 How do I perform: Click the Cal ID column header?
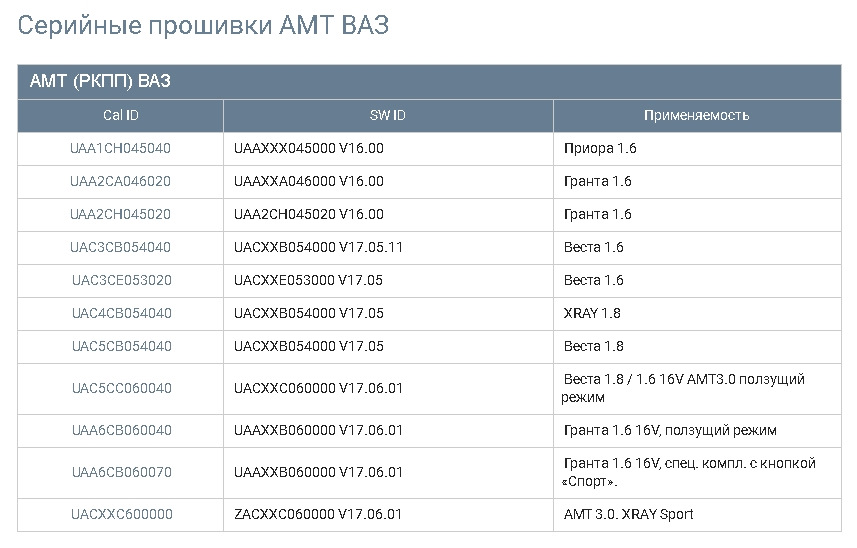(x=121, y=115)
